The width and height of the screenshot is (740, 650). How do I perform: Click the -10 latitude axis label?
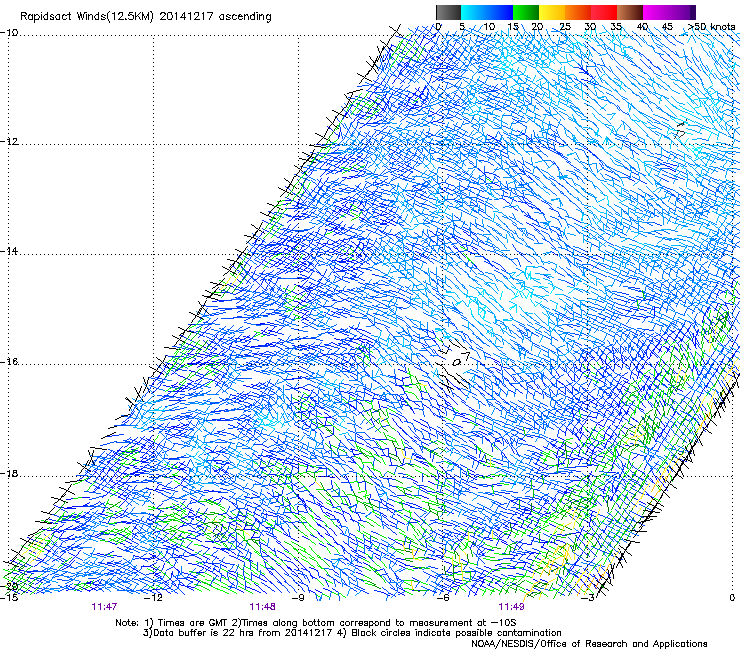click(9, 33)
